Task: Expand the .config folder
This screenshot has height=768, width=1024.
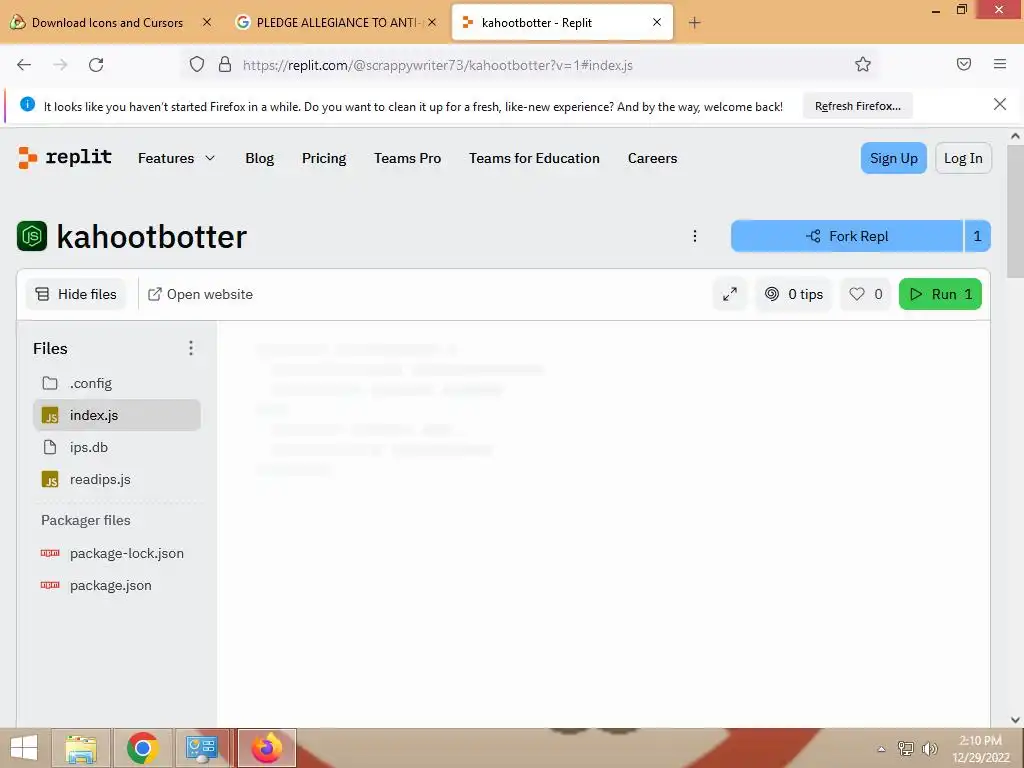Action: point(117,383)
